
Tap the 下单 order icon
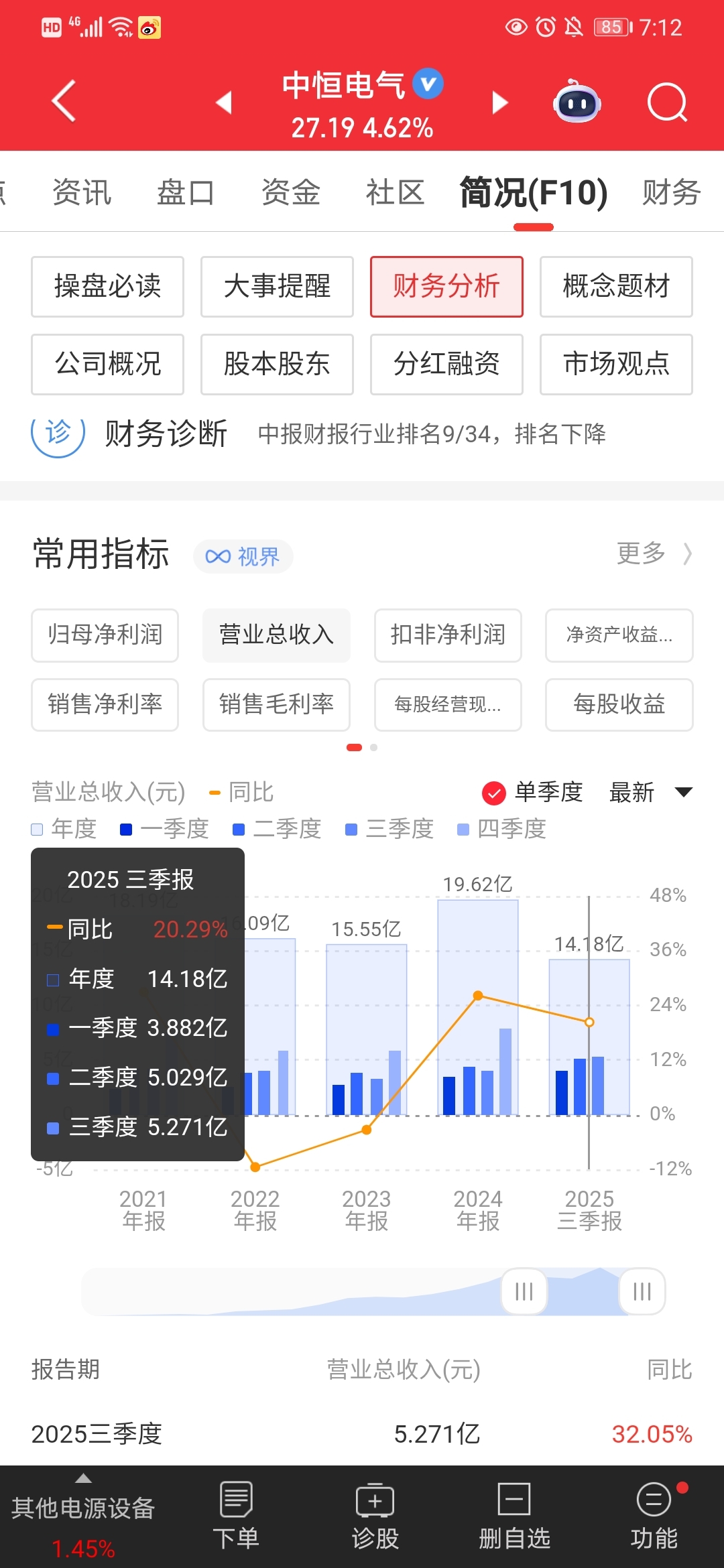click(236, 1516)
